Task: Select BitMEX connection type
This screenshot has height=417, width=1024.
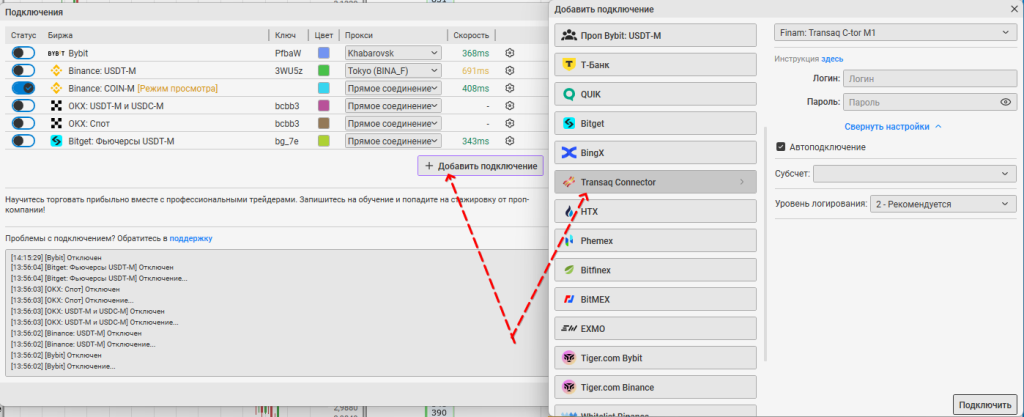Action: click(655, 300)
